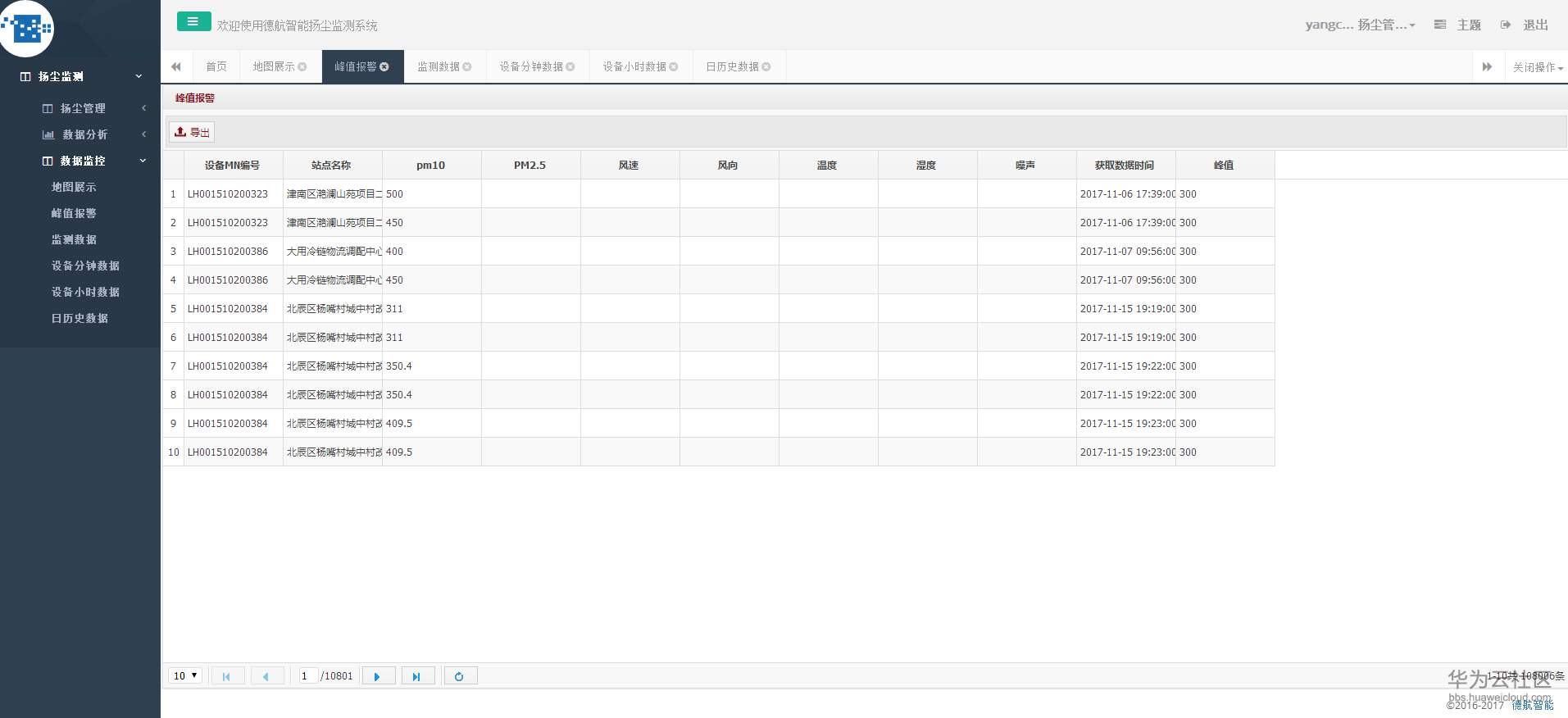Click the page number input field
This screenshot has height=718, width=1568.
[308, 676]
